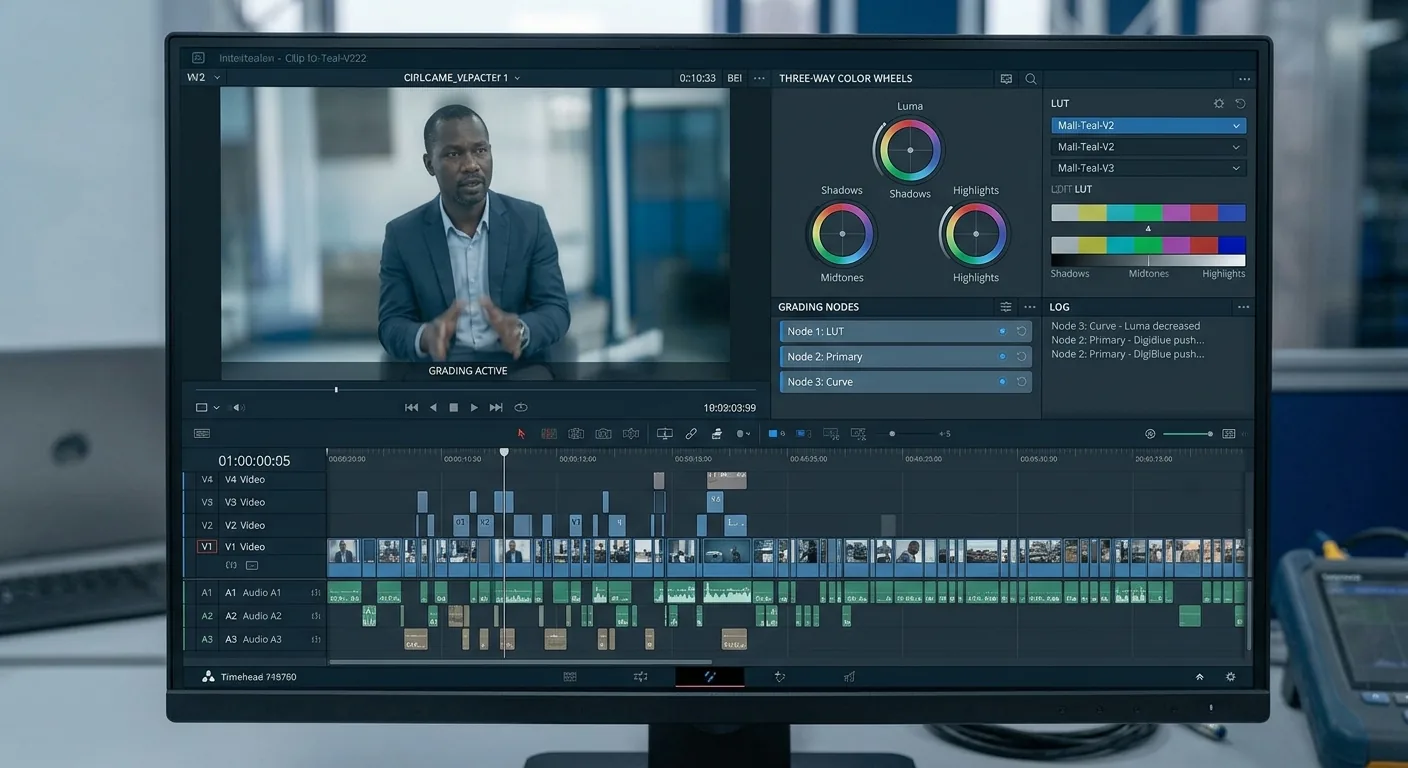Open the first page tab in bottom bar
The width and height of the screenshot is (1408, 768).
pyautogui.click(x=570, y=677)
